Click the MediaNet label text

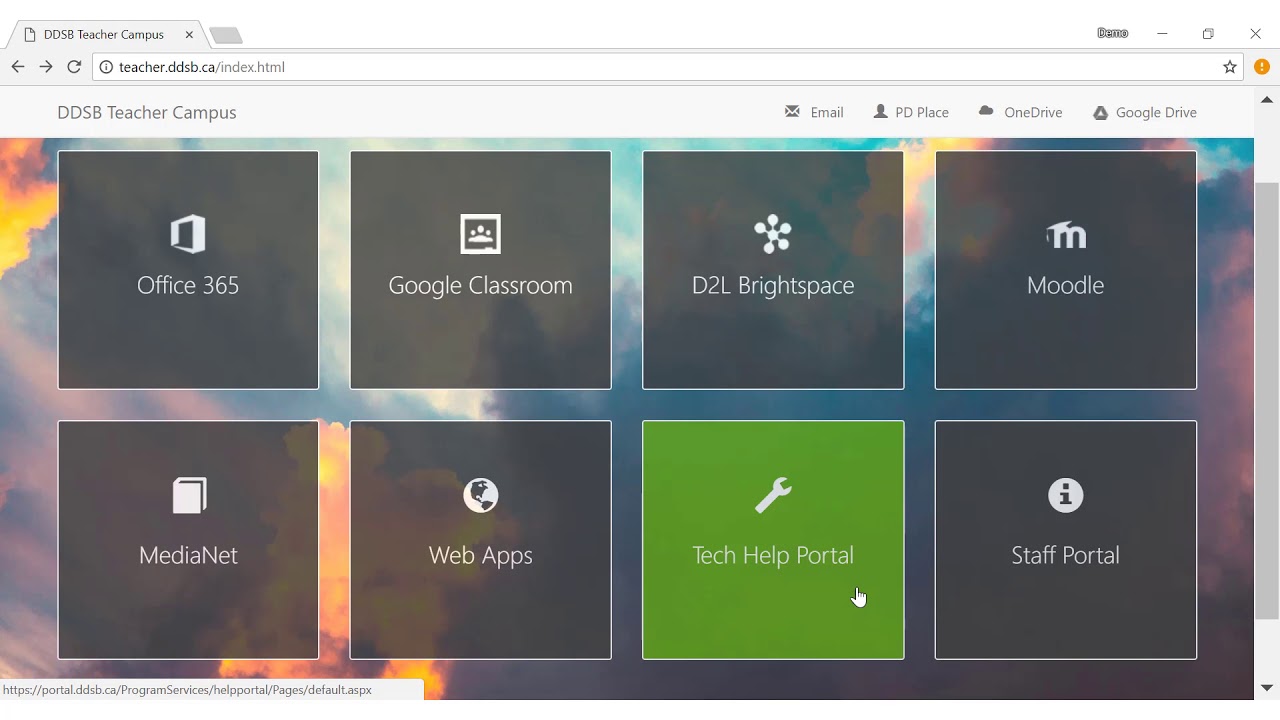[188, 555]
